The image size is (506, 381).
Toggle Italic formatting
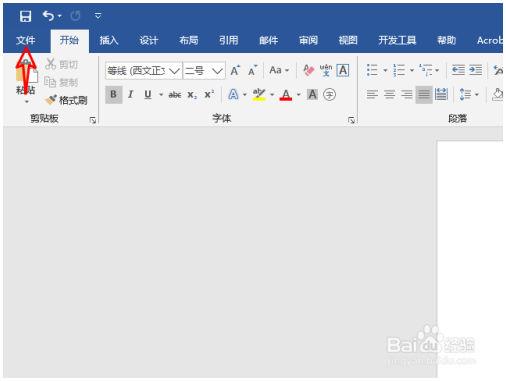tap(131, 95)
